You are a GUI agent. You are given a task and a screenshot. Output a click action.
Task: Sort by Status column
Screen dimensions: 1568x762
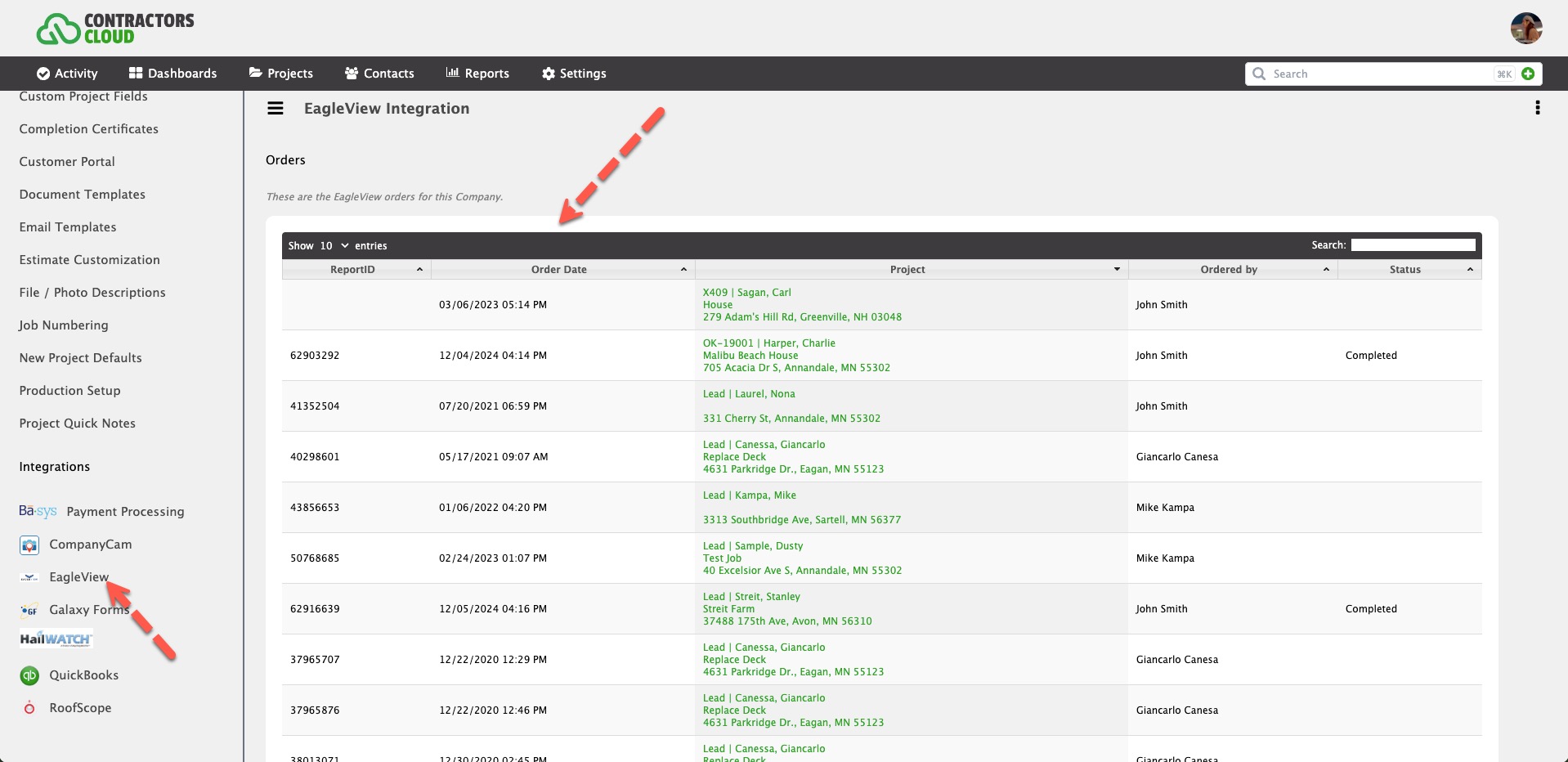1409,269
